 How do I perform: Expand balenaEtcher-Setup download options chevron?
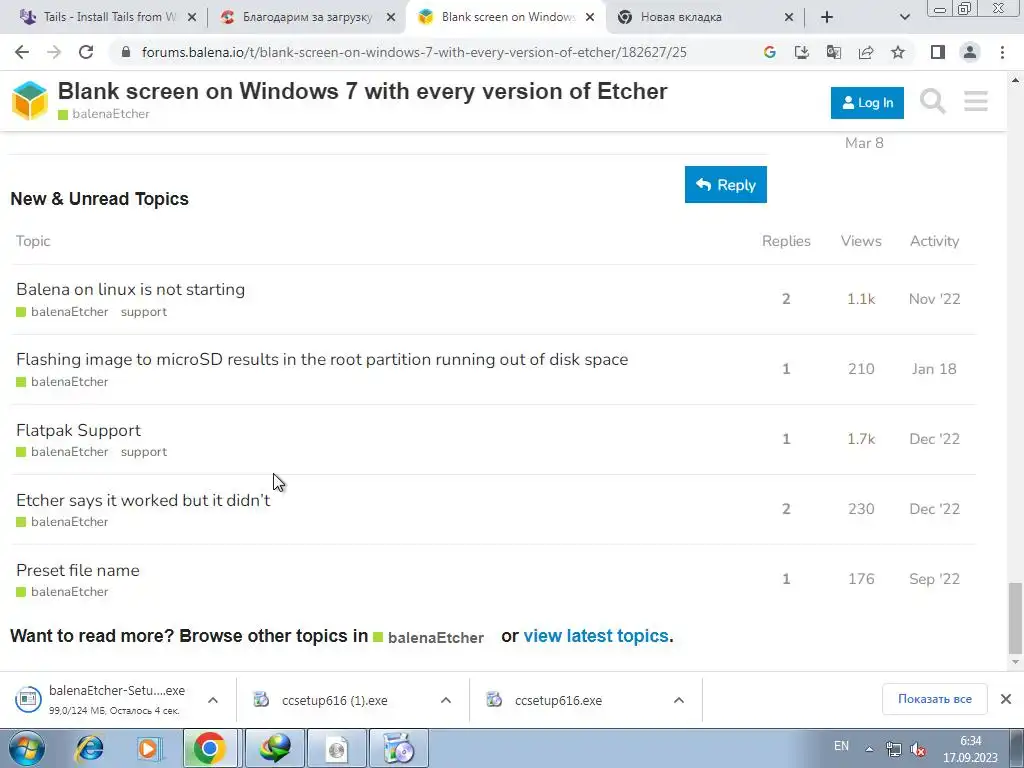tap(213, 700)
